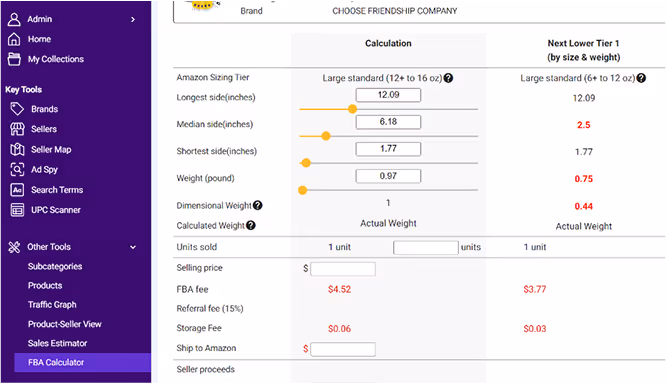Focus the Weight input 0.97

coord(388,176)
